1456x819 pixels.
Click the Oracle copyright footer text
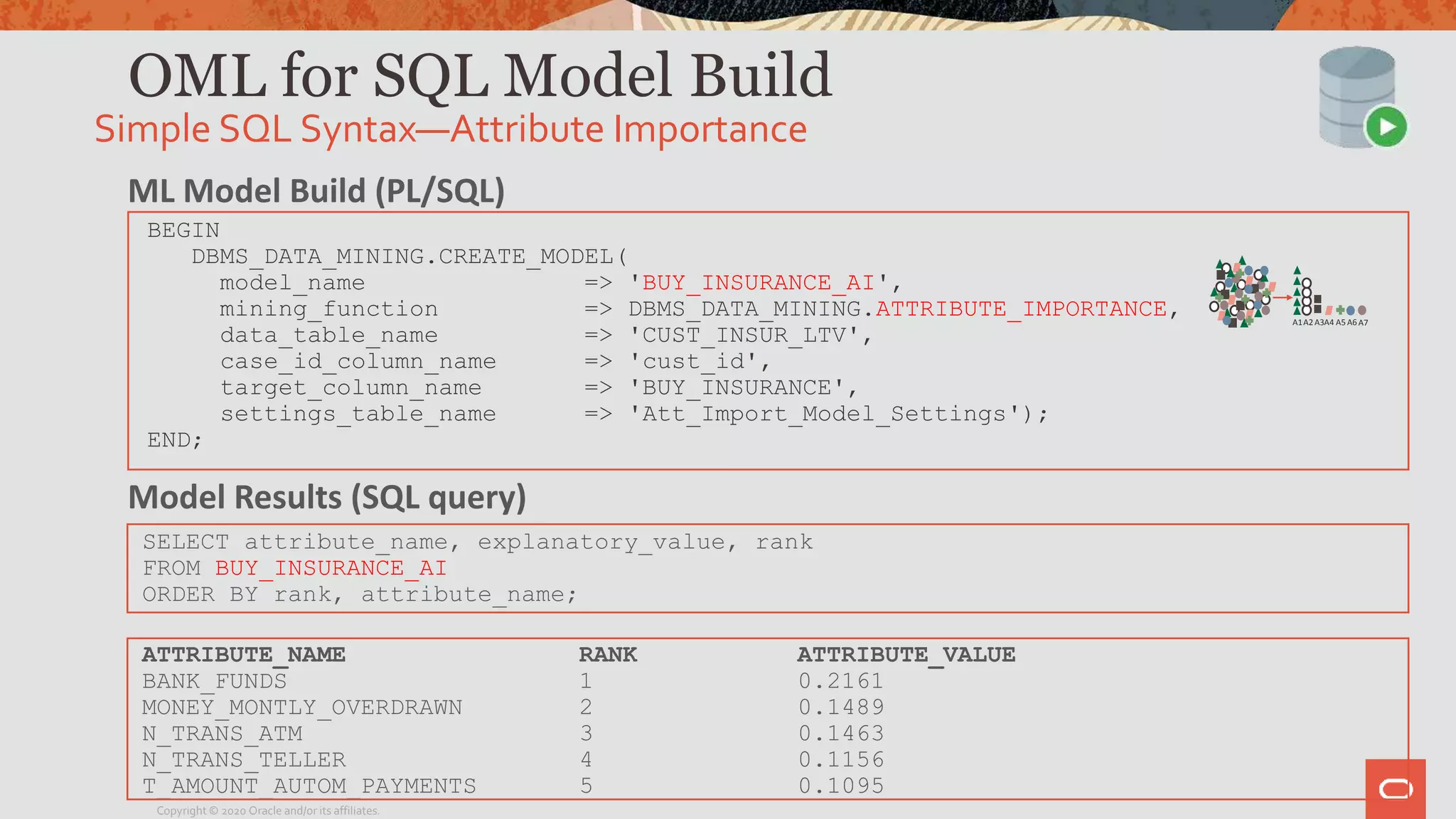coord(268,810)
